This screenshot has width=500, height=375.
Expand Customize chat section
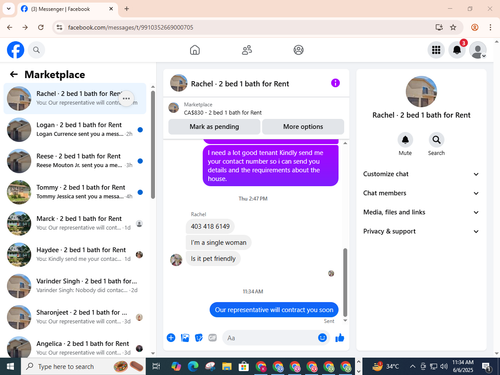421,174
